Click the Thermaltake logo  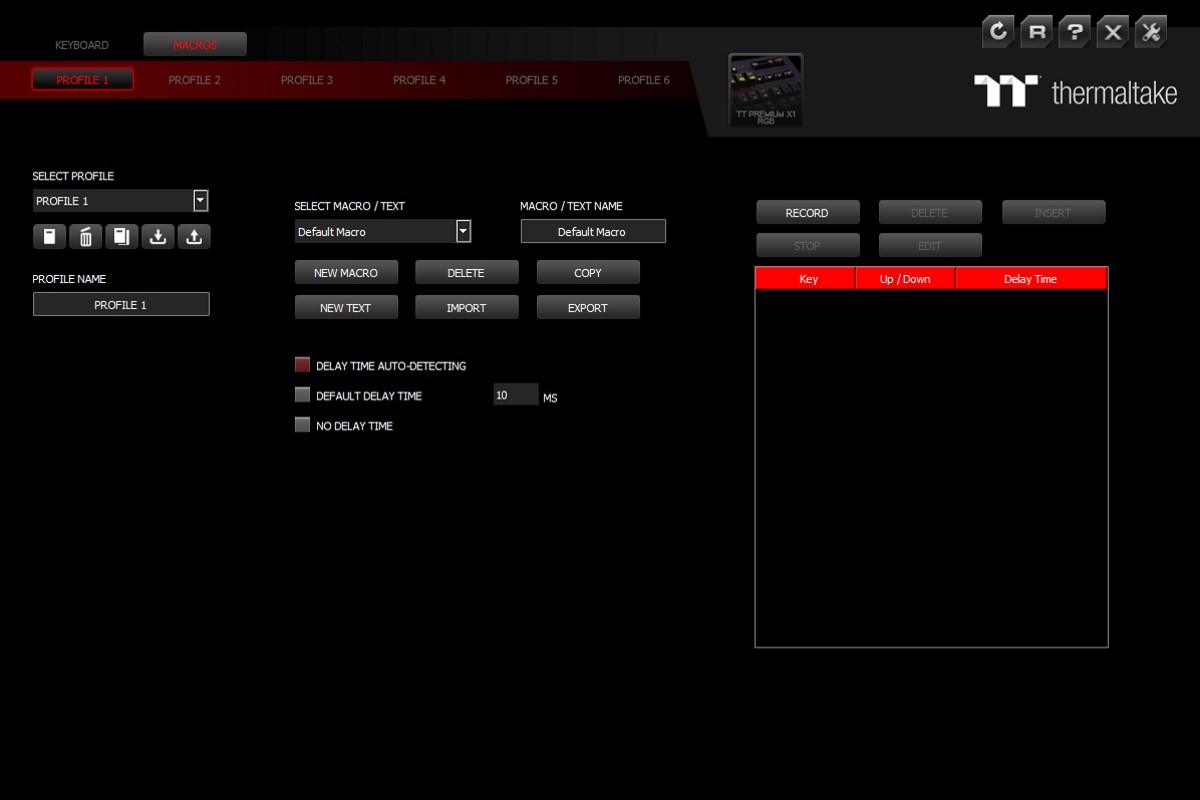[x=1076, y=92]
